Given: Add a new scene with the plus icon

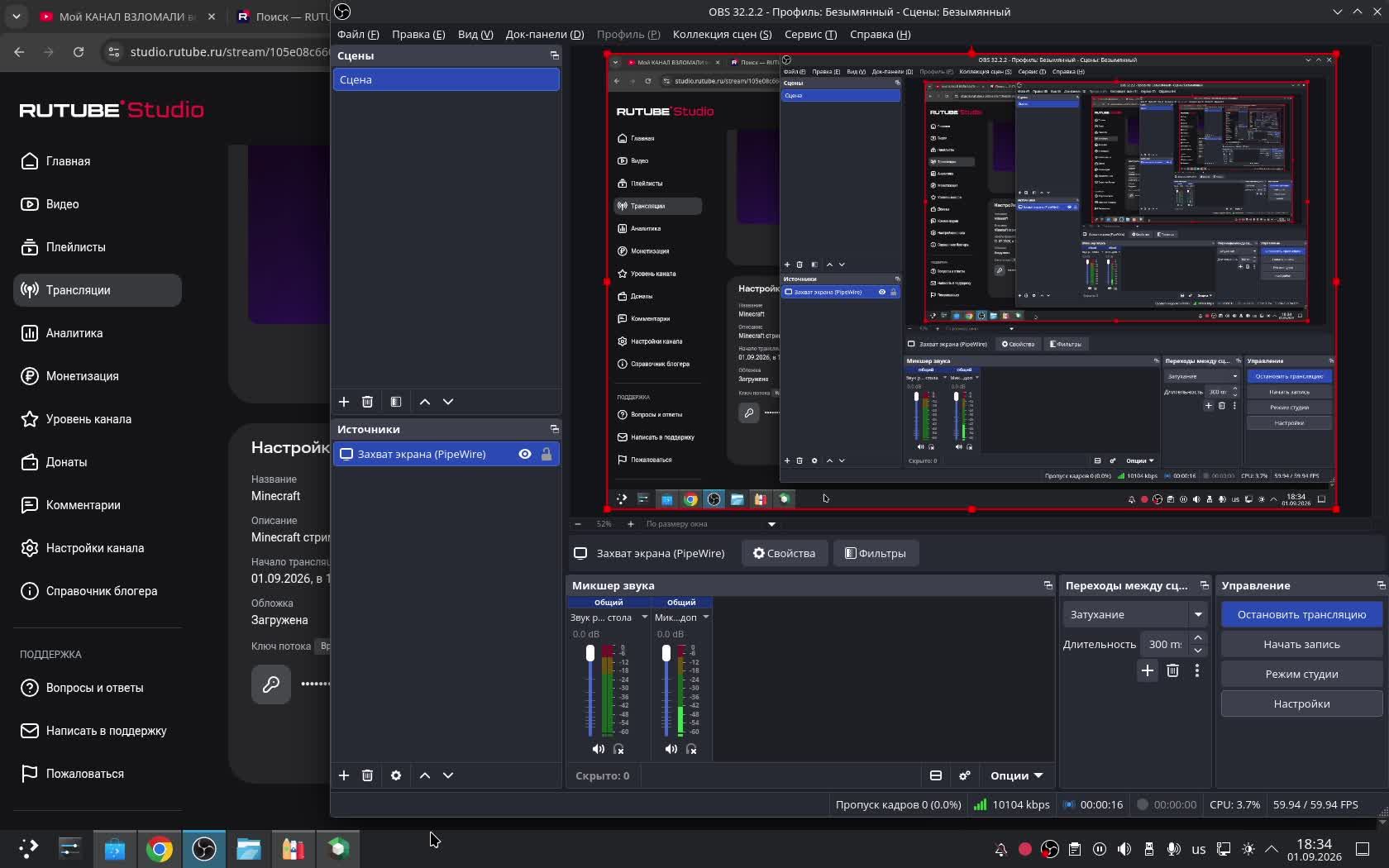Looking at the screenshot, I should 344,402.
